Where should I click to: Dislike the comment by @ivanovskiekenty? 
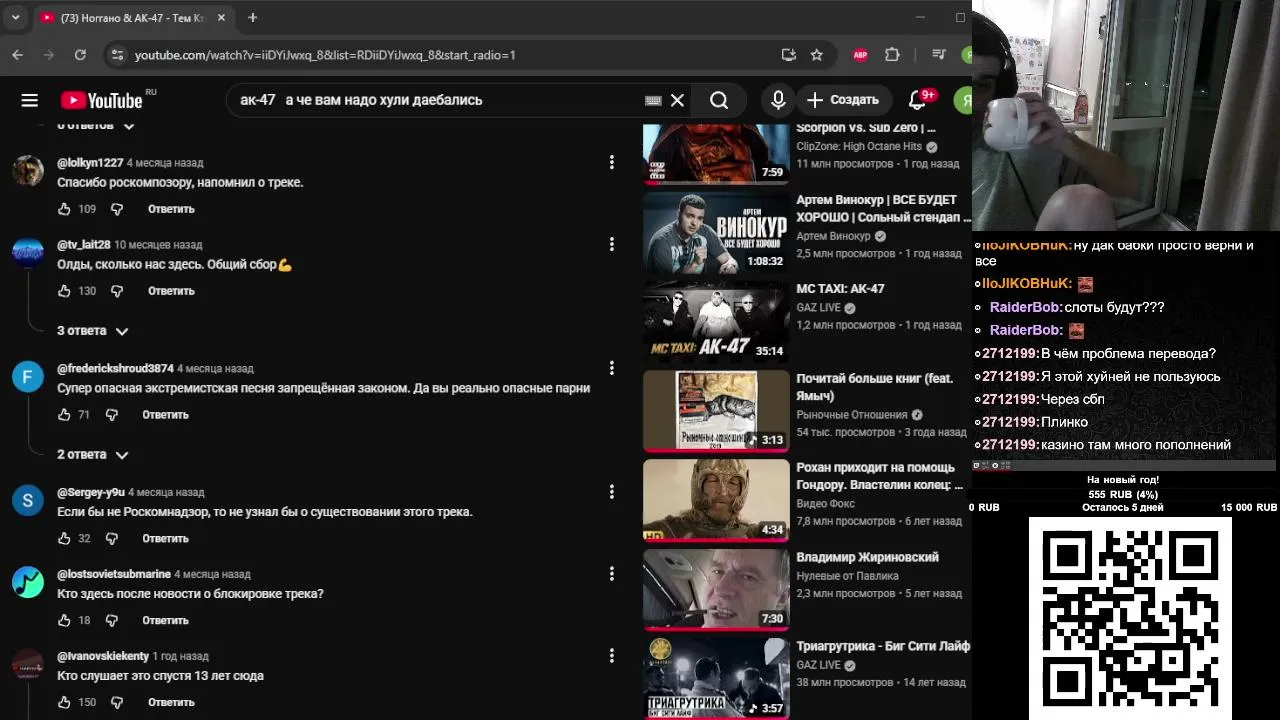(117, 702)
